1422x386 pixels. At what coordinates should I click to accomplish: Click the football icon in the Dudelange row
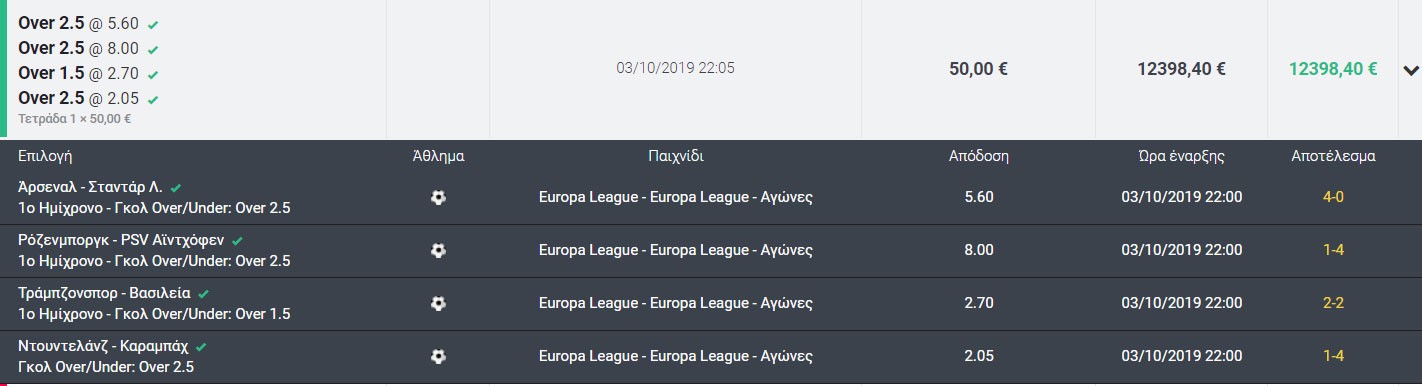(x=438, y=355)
